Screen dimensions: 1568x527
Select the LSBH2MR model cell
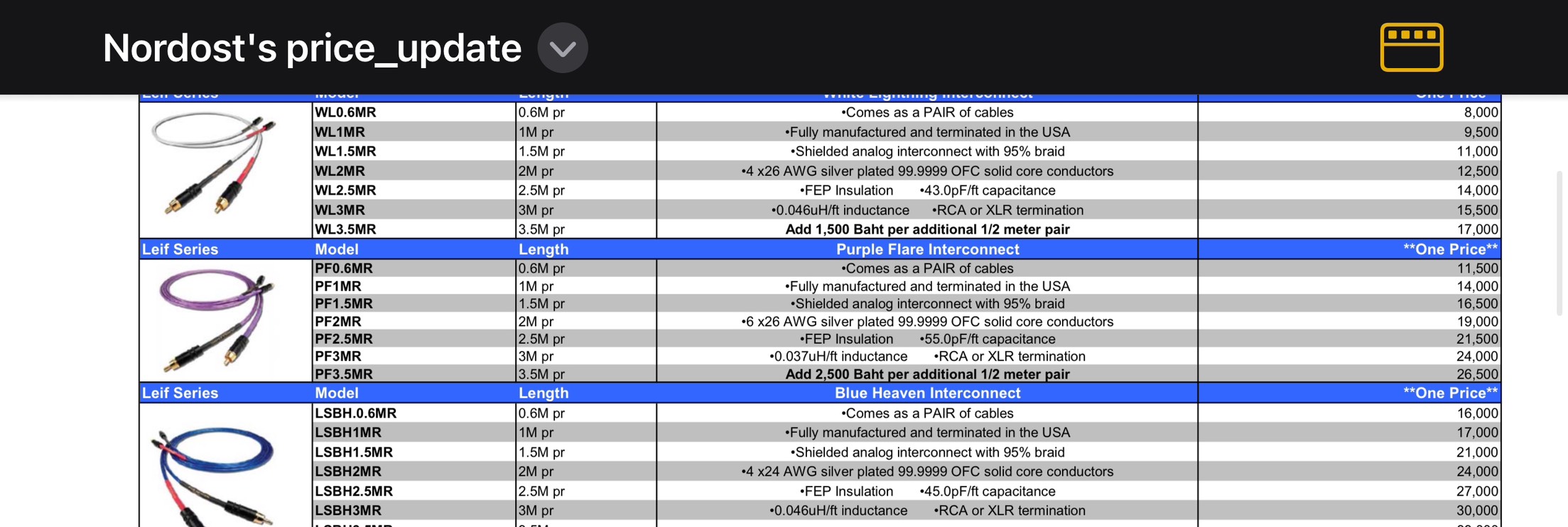click(x=413, y=472)
